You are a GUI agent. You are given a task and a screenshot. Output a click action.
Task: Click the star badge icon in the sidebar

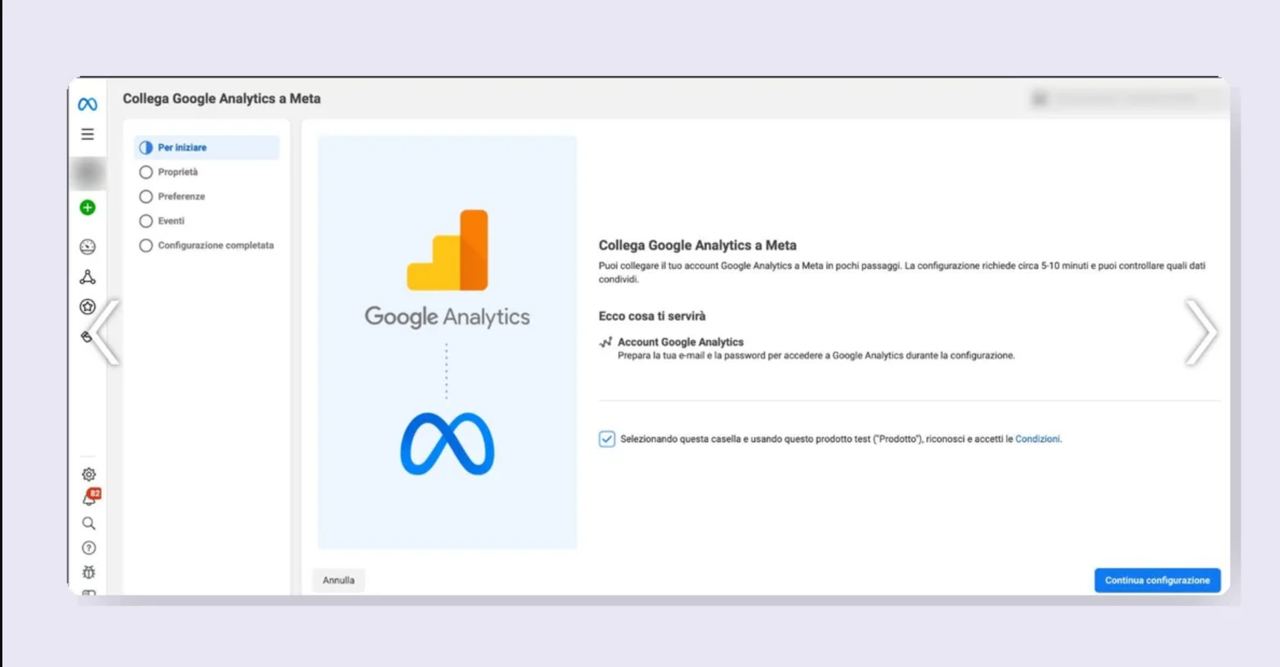[87, 307]
